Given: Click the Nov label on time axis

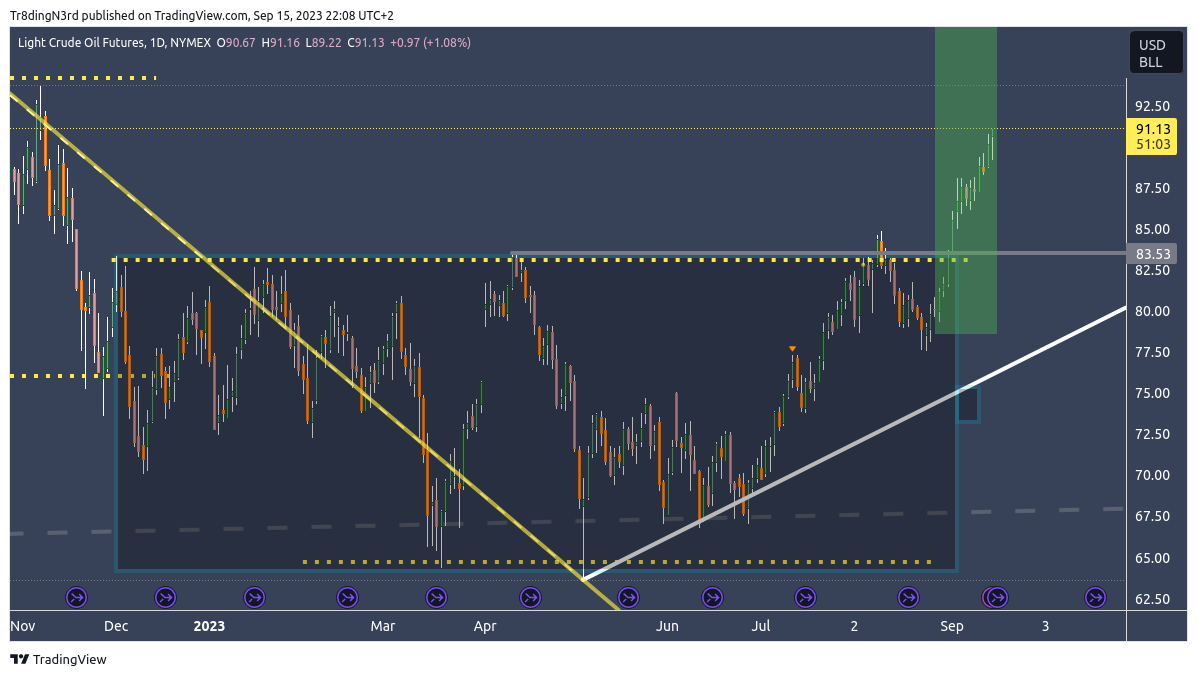Looking at the screenshot, I should 23,627.
